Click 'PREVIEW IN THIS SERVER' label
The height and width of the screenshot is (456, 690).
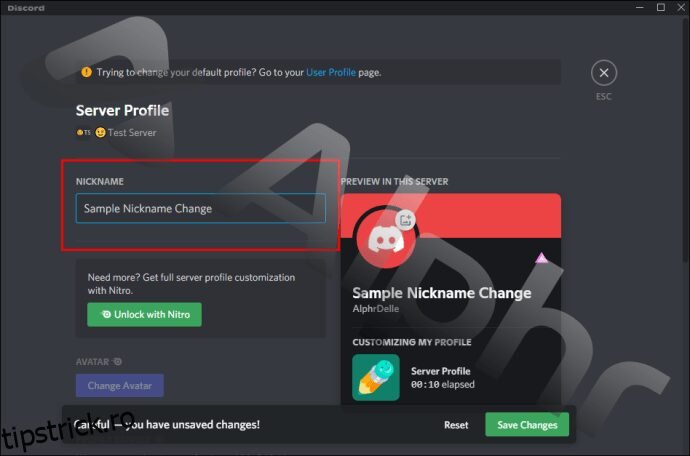point(394,181)
